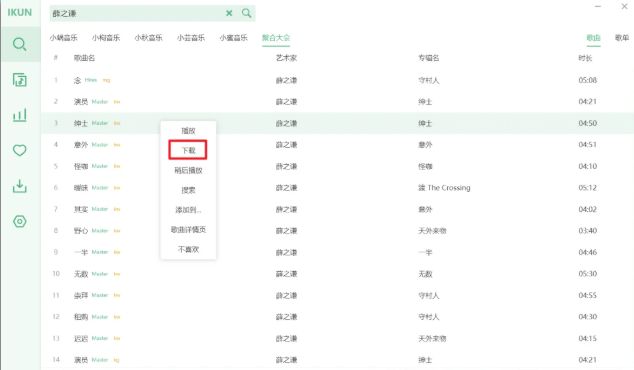The width and height of the screenshot is (634, 370).
Task: Open favorites via the heart sidebar icon
Action: point(20,150)
